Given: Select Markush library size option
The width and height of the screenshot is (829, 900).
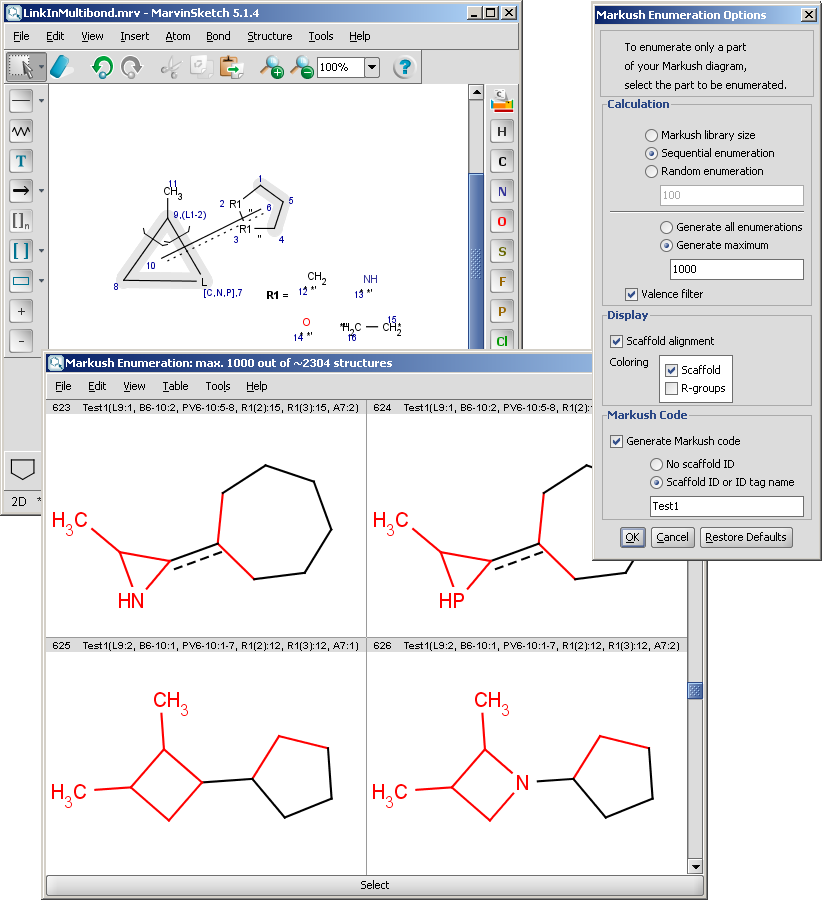Looking at the screenshot, I should 652,135.
